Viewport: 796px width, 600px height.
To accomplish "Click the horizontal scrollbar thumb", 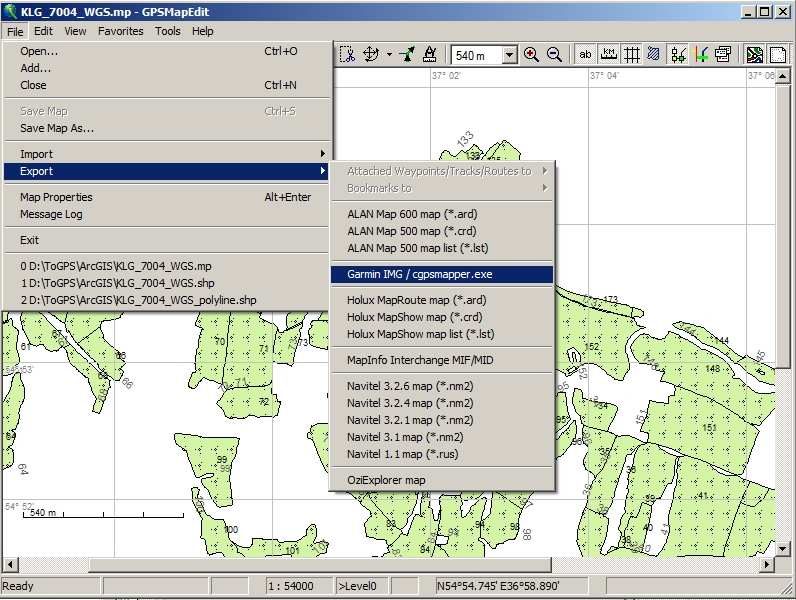I will 320,564.
